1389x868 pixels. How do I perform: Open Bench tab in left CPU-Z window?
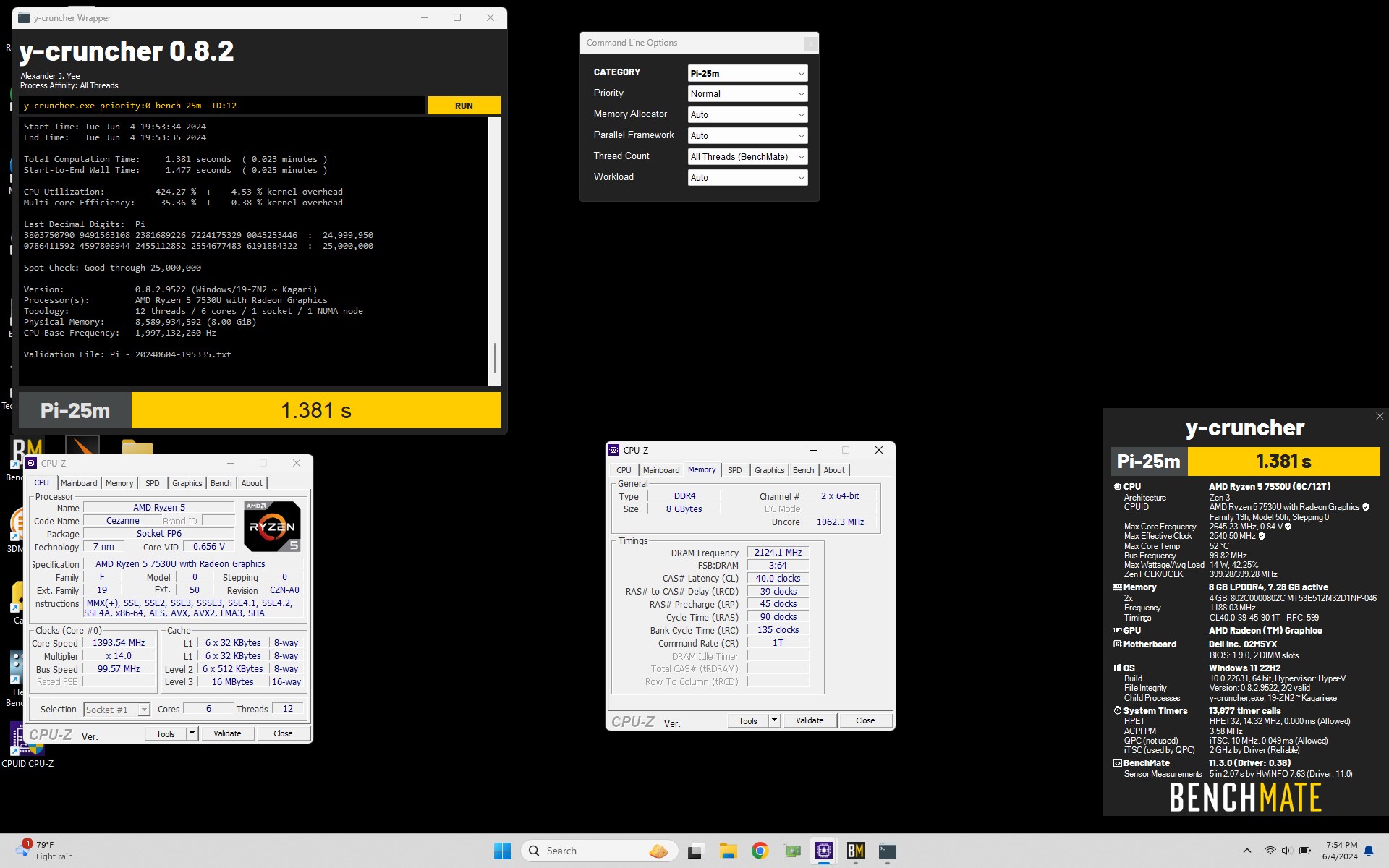coord(221,483)
